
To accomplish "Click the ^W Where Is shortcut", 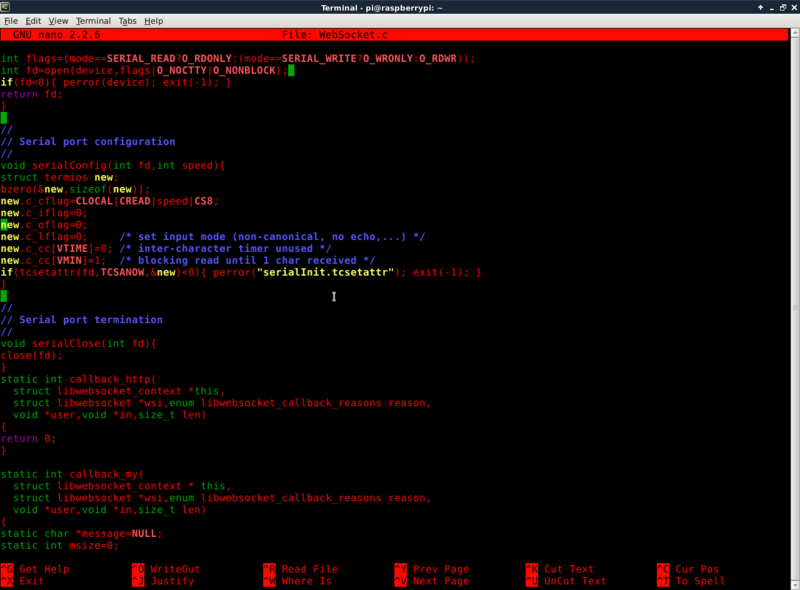I will click(296, 581).
